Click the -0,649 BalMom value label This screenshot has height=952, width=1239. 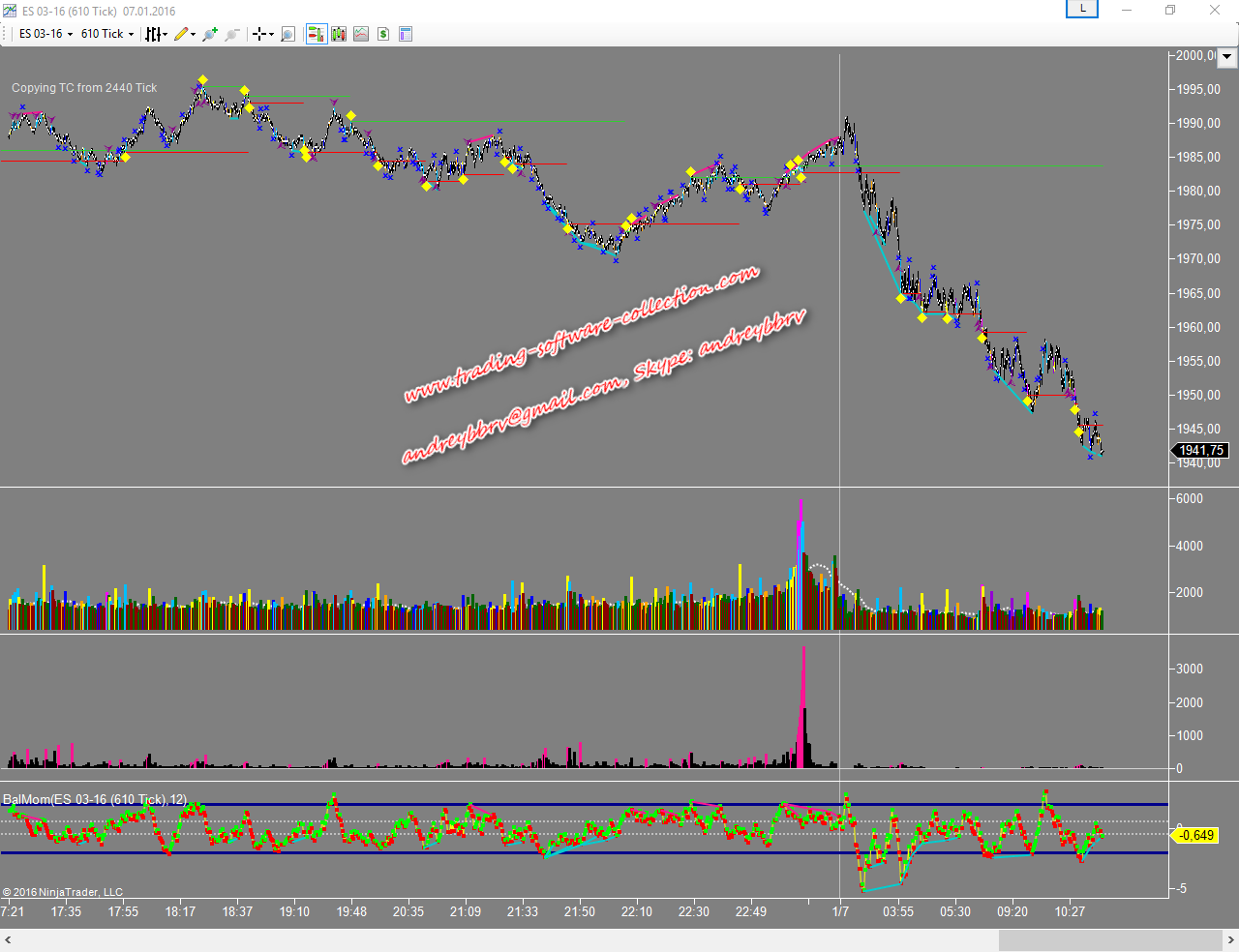[1196, 835]
